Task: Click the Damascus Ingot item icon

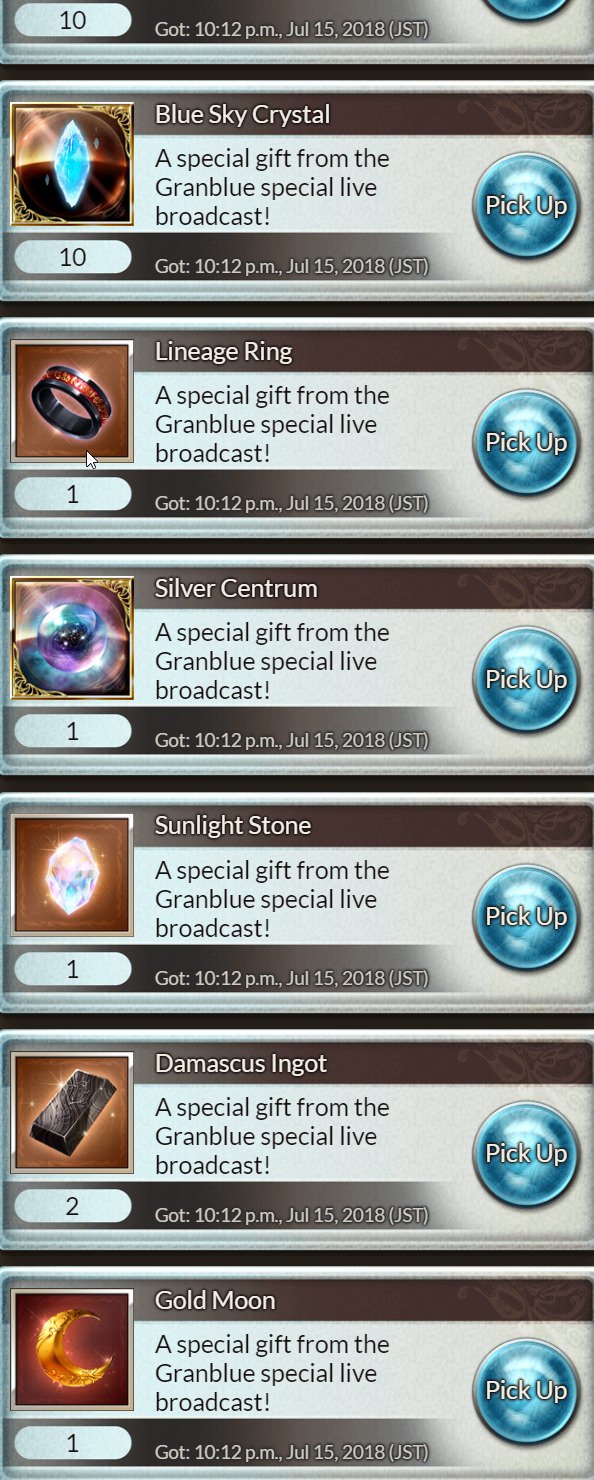Action: (72, 1112)
